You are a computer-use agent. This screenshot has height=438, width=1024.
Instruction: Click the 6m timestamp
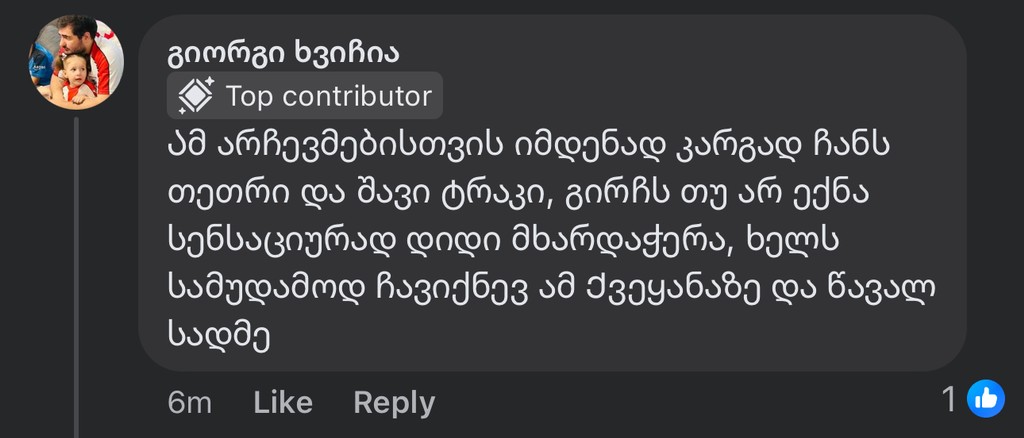coord(189,402)
